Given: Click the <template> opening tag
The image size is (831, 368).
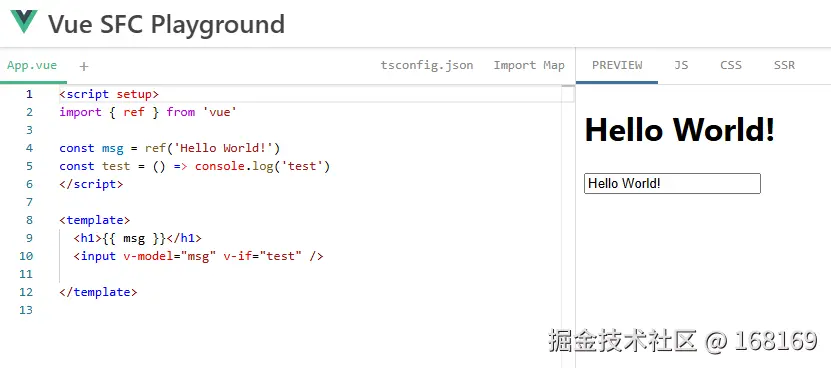Looking at the screenshot, I should point(94,221).
